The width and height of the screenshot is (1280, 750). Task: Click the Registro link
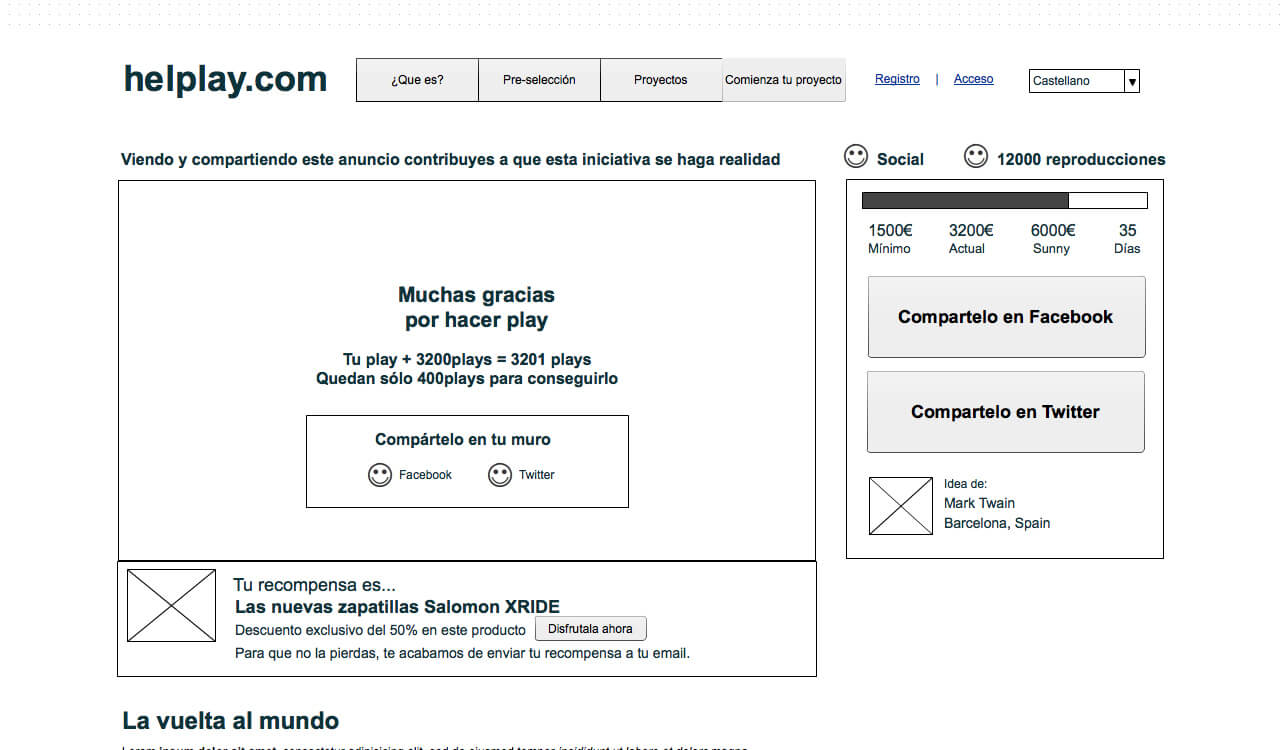[897, 79]
